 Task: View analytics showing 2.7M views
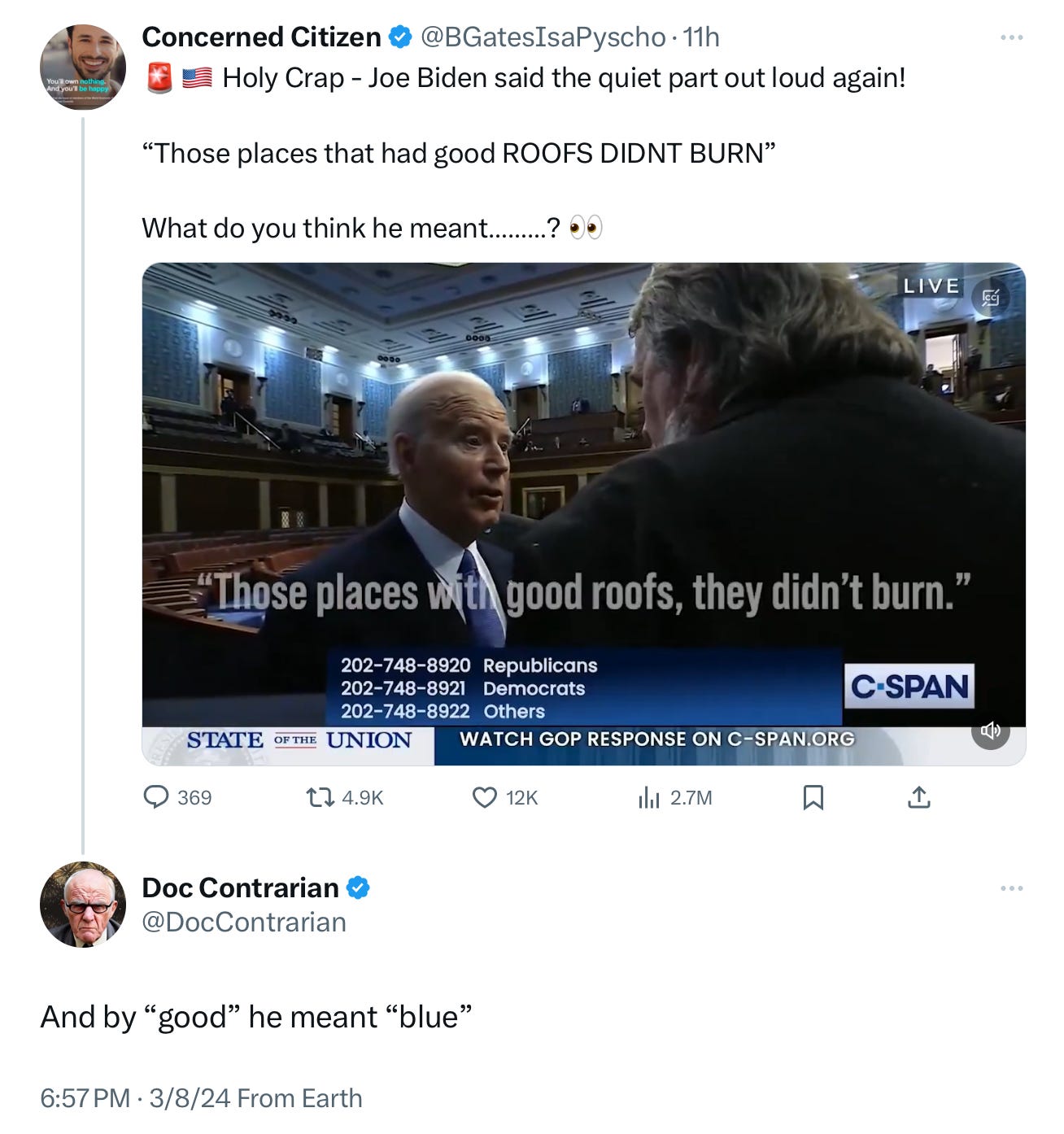click(x=675, y=797)
